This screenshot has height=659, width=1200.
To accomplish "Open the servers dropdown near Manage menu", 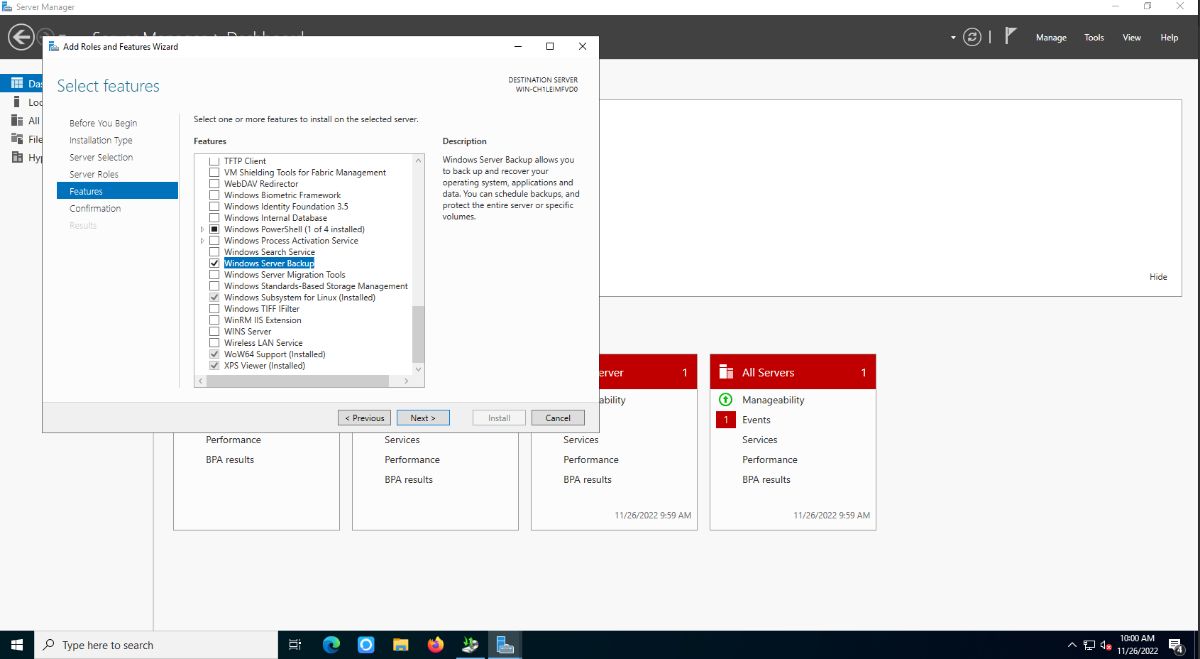I will [x=951, y=36].
